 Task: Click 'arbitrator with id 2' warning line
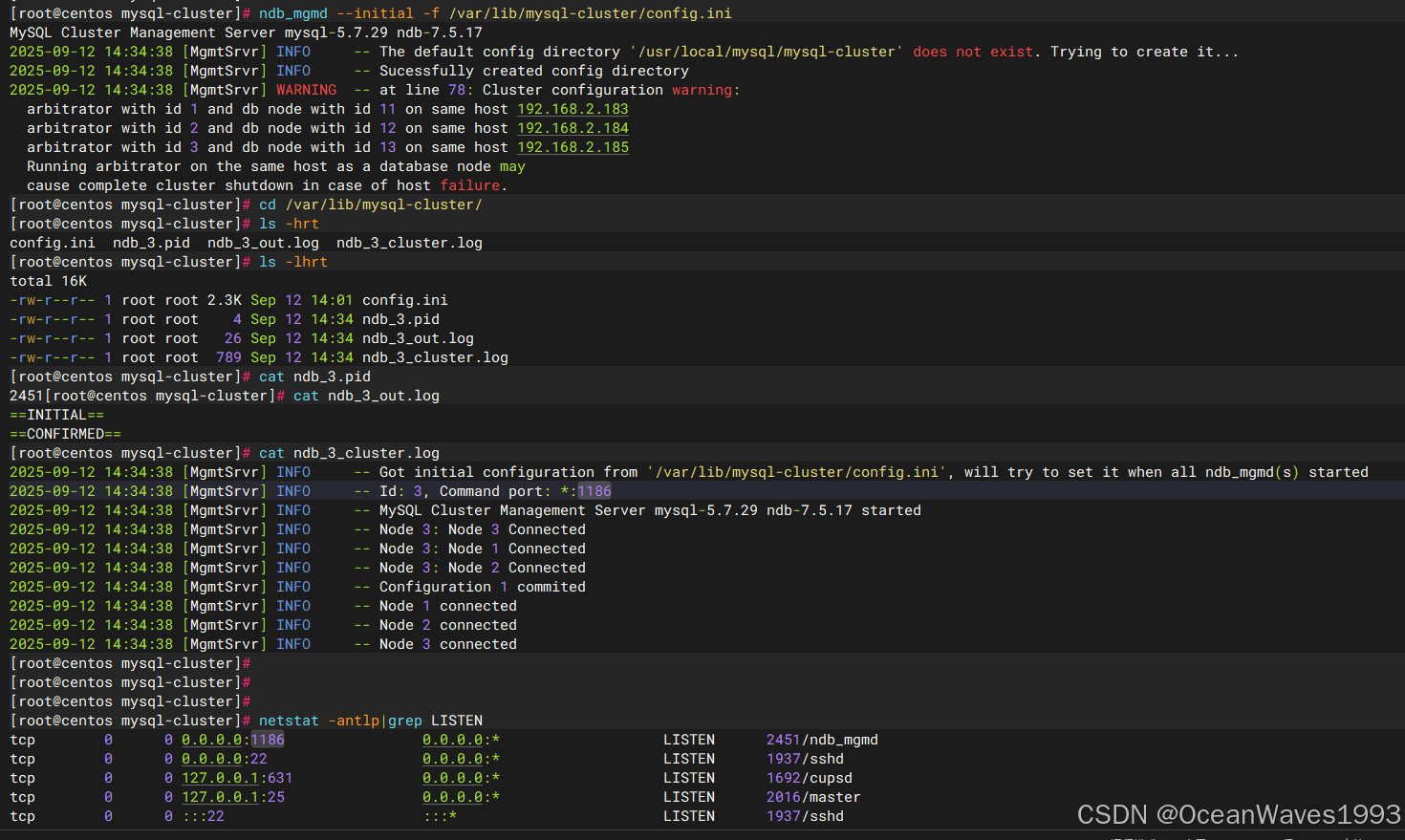point(328,128)
